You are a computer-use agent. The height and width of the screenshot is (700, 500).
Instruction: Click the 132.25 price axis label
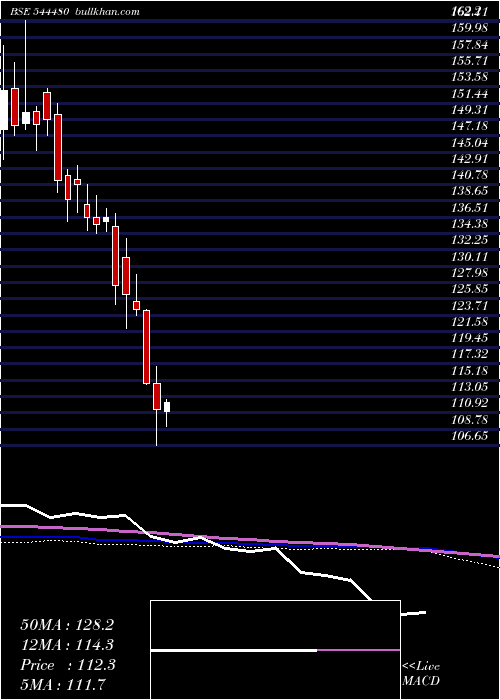point(468,240)
